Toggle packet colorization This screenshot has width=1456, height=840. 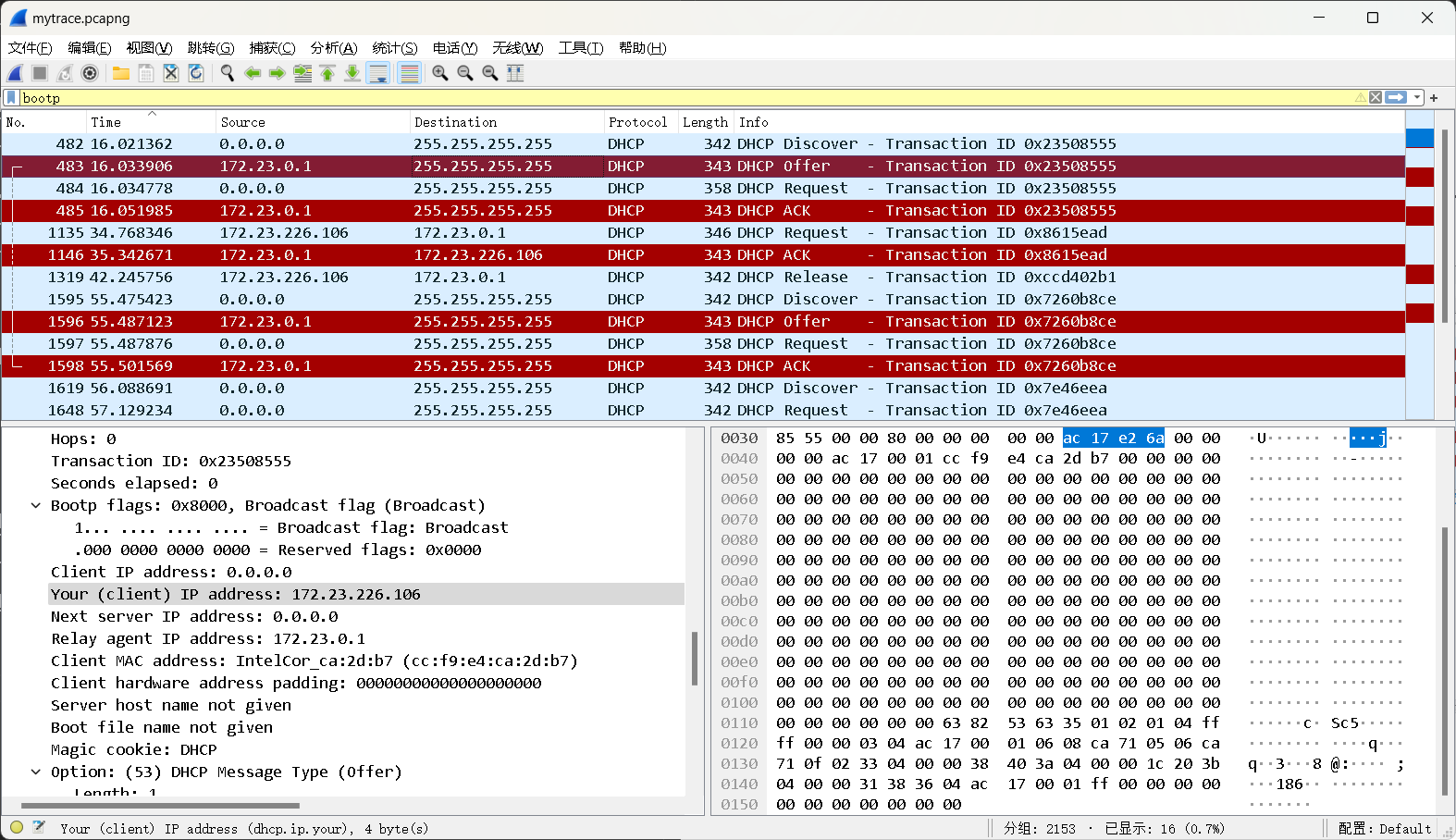coord(409,73)
